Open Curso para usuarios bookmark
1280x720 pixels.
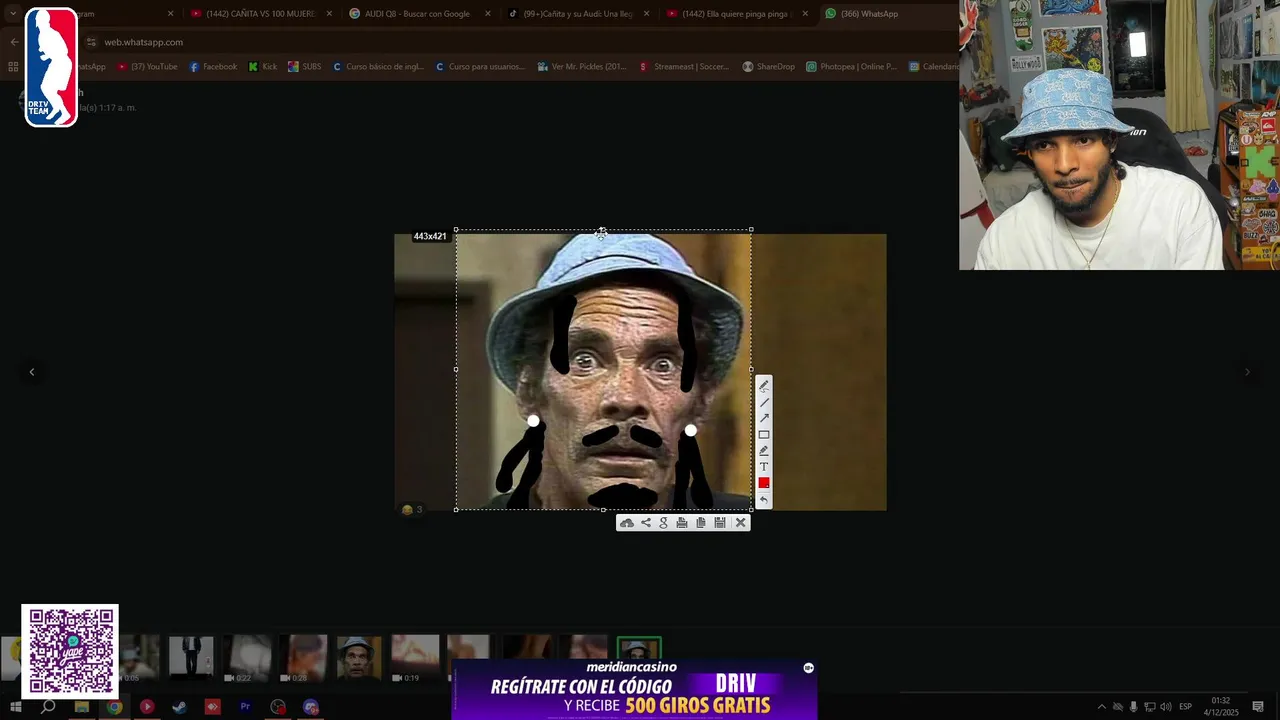480,67
